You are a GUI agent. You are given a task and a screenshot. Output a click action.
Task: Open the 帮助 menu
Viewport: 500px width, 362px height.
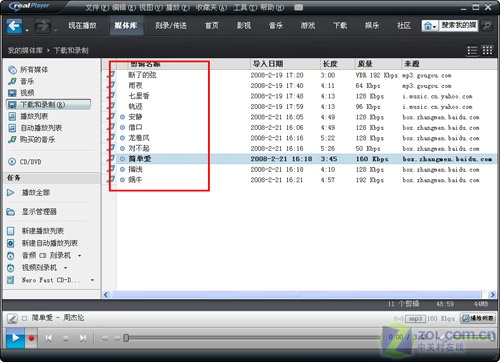[272, 7]
